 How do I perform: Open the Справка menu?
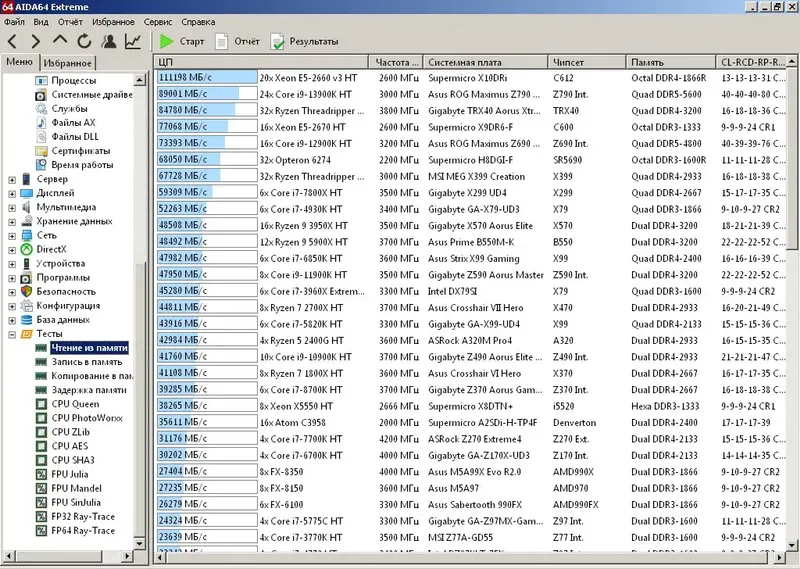(x=198, y=22)
